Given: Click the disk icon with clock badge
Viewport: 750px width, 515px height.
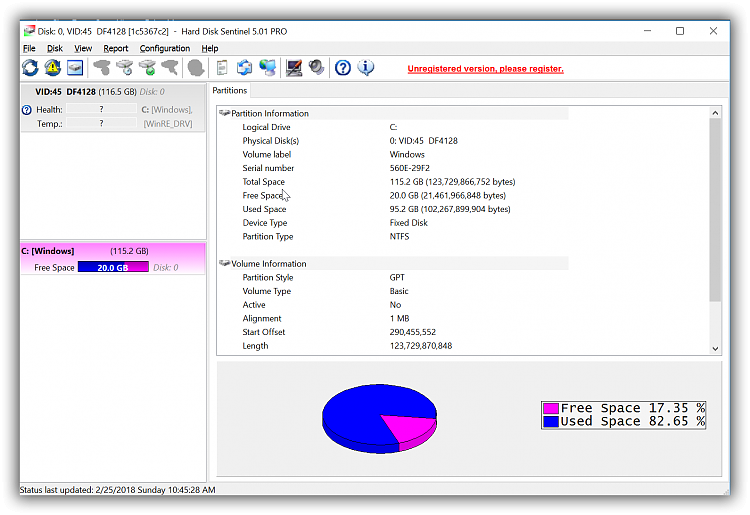Looking at the screenshot, I should tap(125, 68).
